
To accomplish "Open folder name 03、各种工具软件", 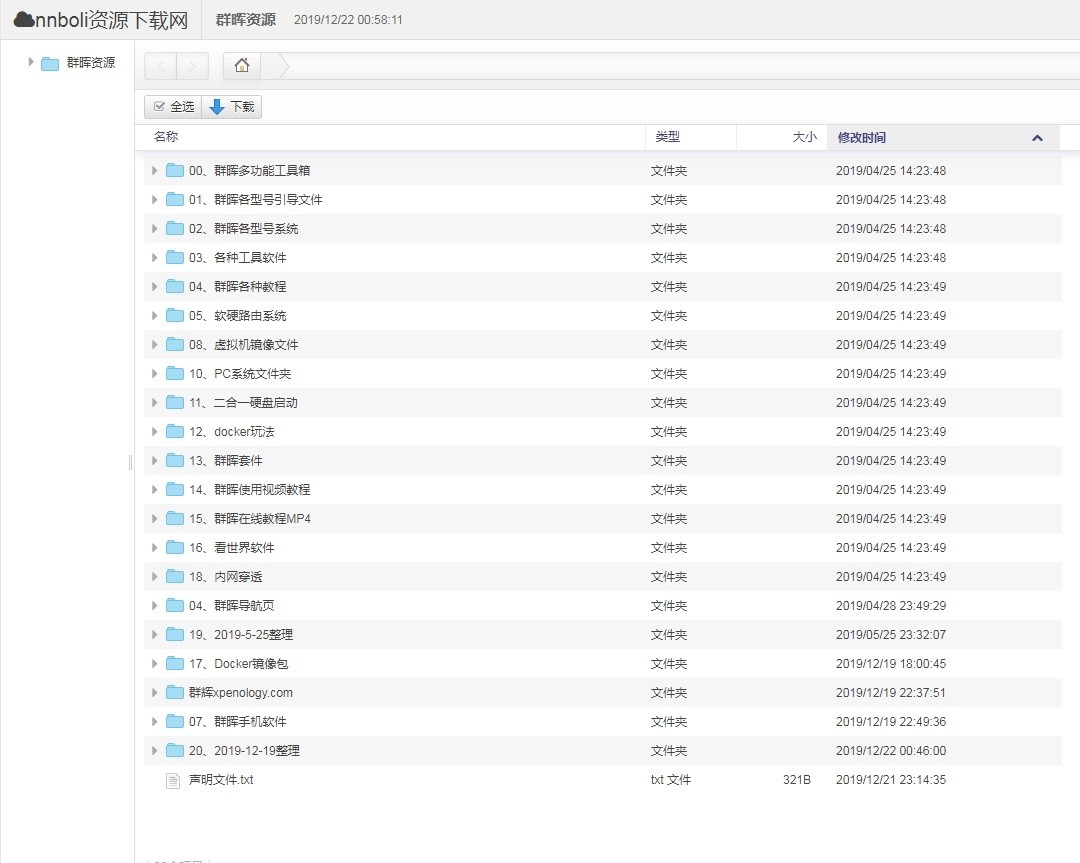I will tap(238, 258).
